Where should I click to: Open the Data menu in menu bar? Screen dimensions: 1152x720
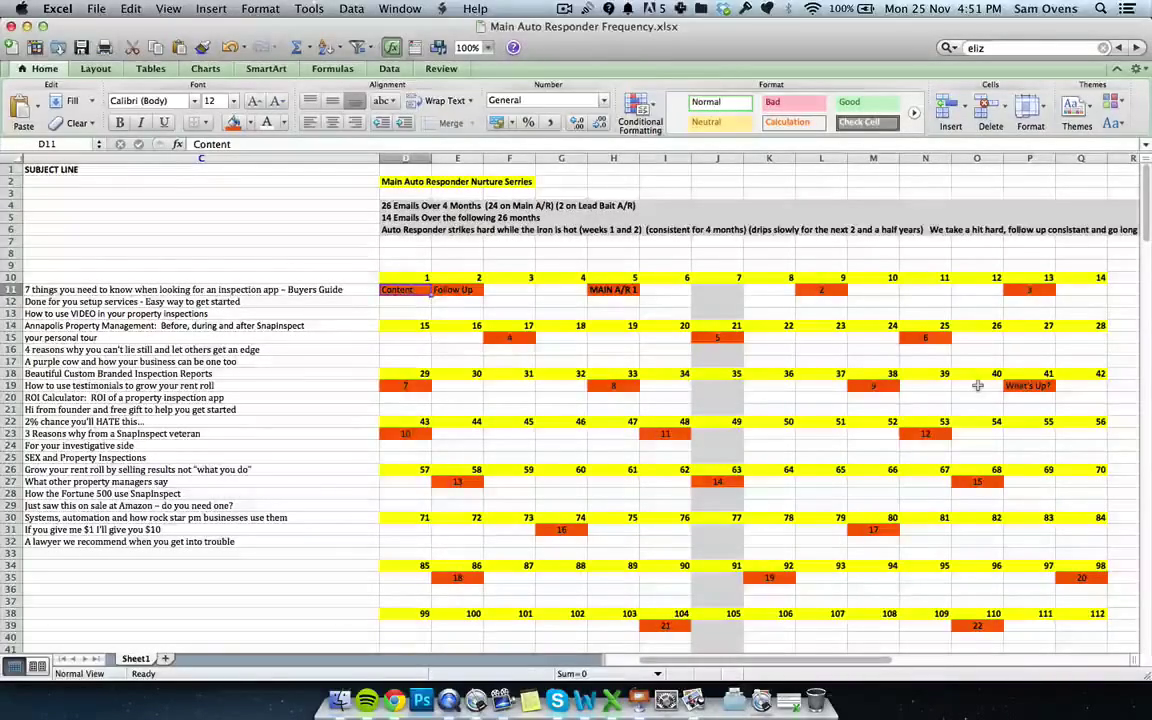pyautogui.click(x=351, y=9)
